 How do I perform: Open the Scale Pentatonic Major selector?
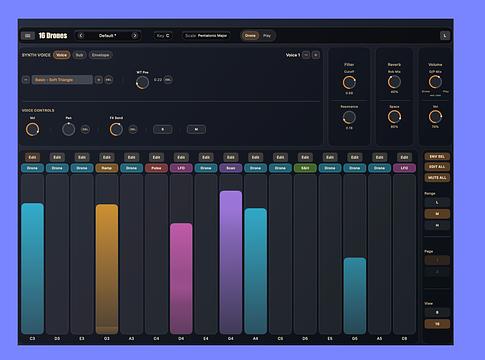click(206, 36)
